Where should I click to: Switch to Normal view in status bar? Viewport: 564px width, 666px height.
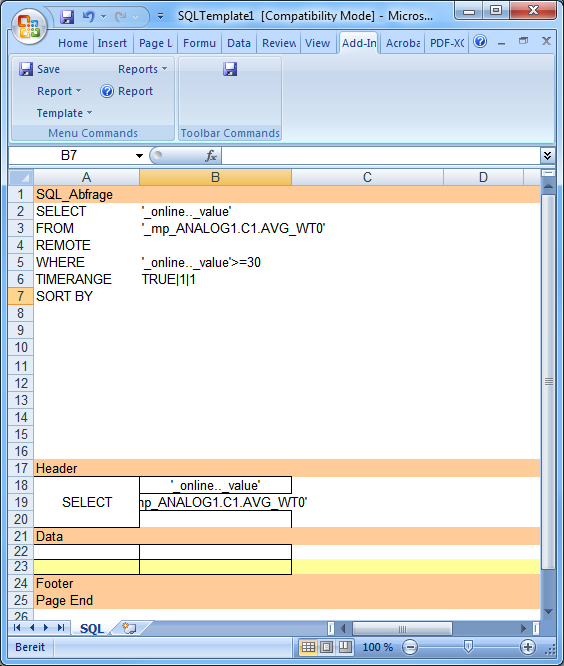(x=308, y=647)
